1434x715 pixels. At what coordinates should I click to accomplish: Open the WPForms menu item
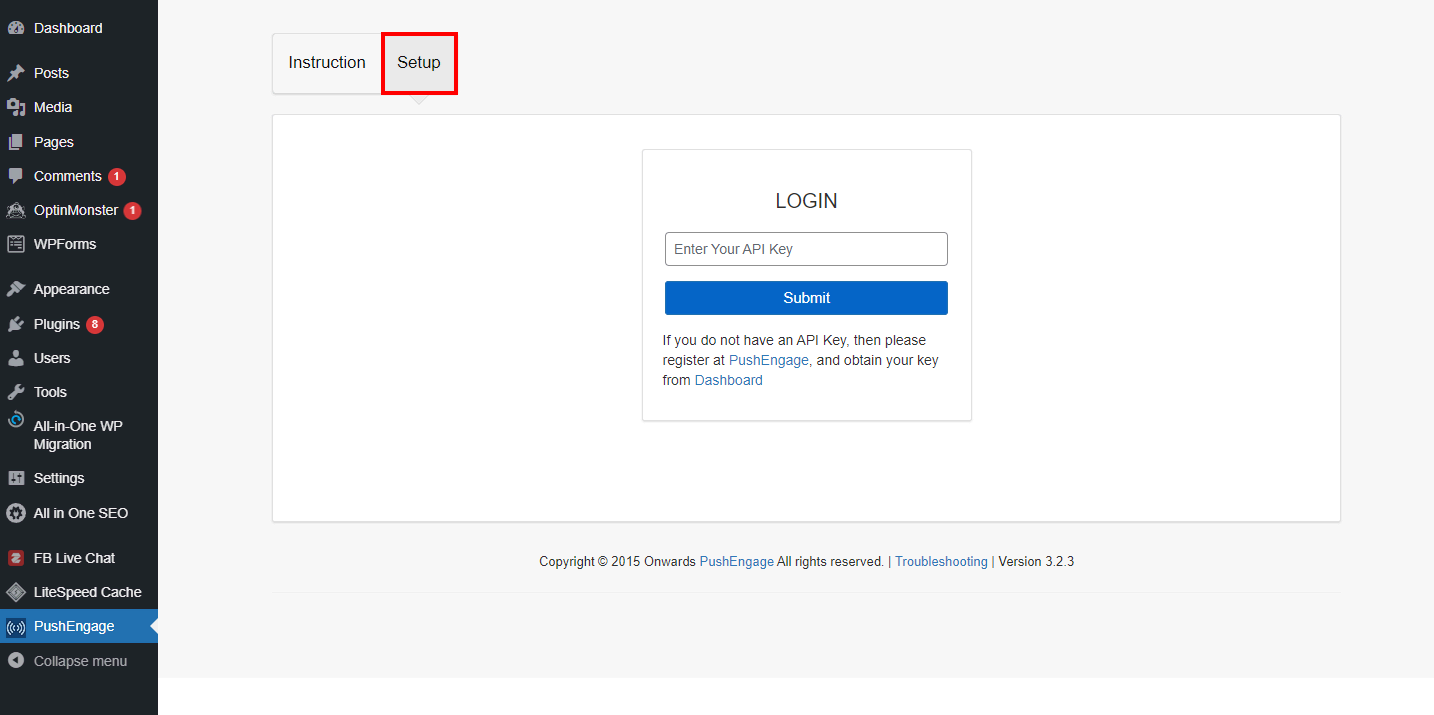(x=65, y=244)
